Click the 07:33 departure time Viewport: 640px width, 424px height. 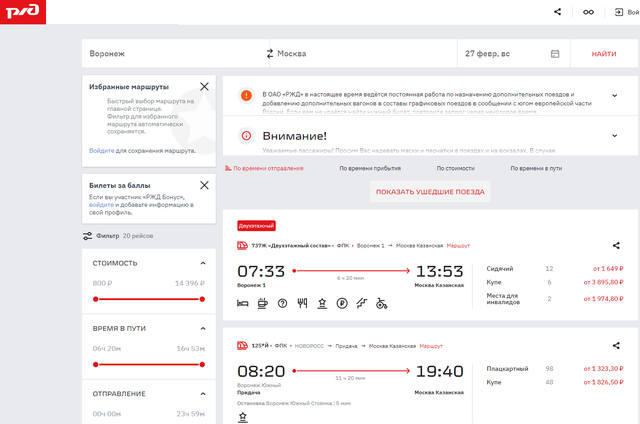261,271
